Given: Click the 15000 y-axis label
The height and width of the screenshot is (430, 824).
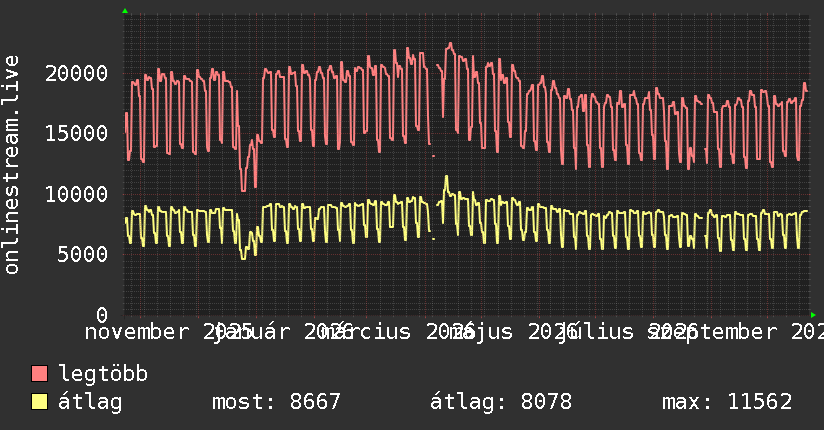Looking at the screenshot, I should (77, 133).
